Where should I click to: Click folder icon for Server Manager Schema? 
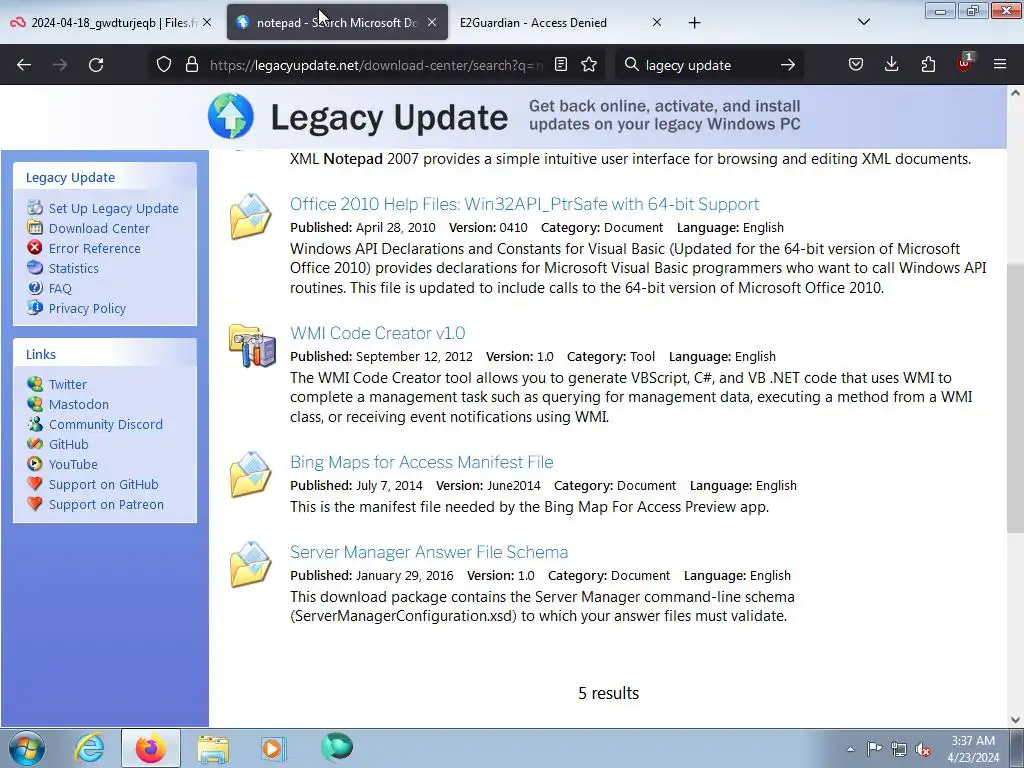point(250,564)
